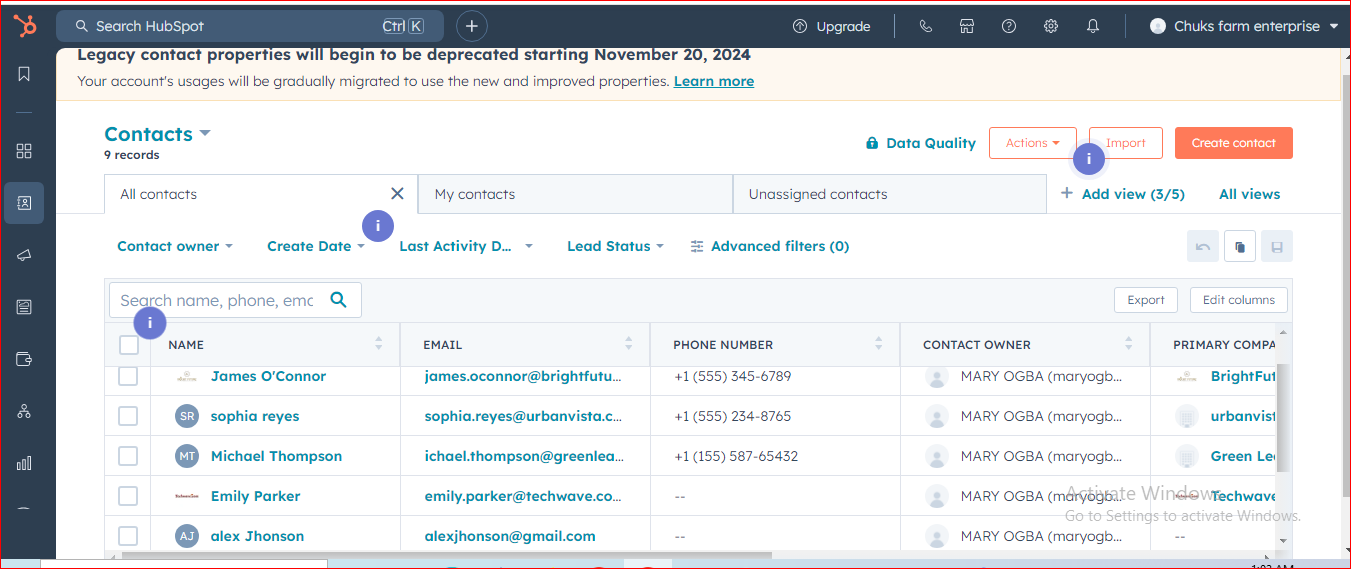Open the calling phone icon
1351x569 pixels.
925,26
